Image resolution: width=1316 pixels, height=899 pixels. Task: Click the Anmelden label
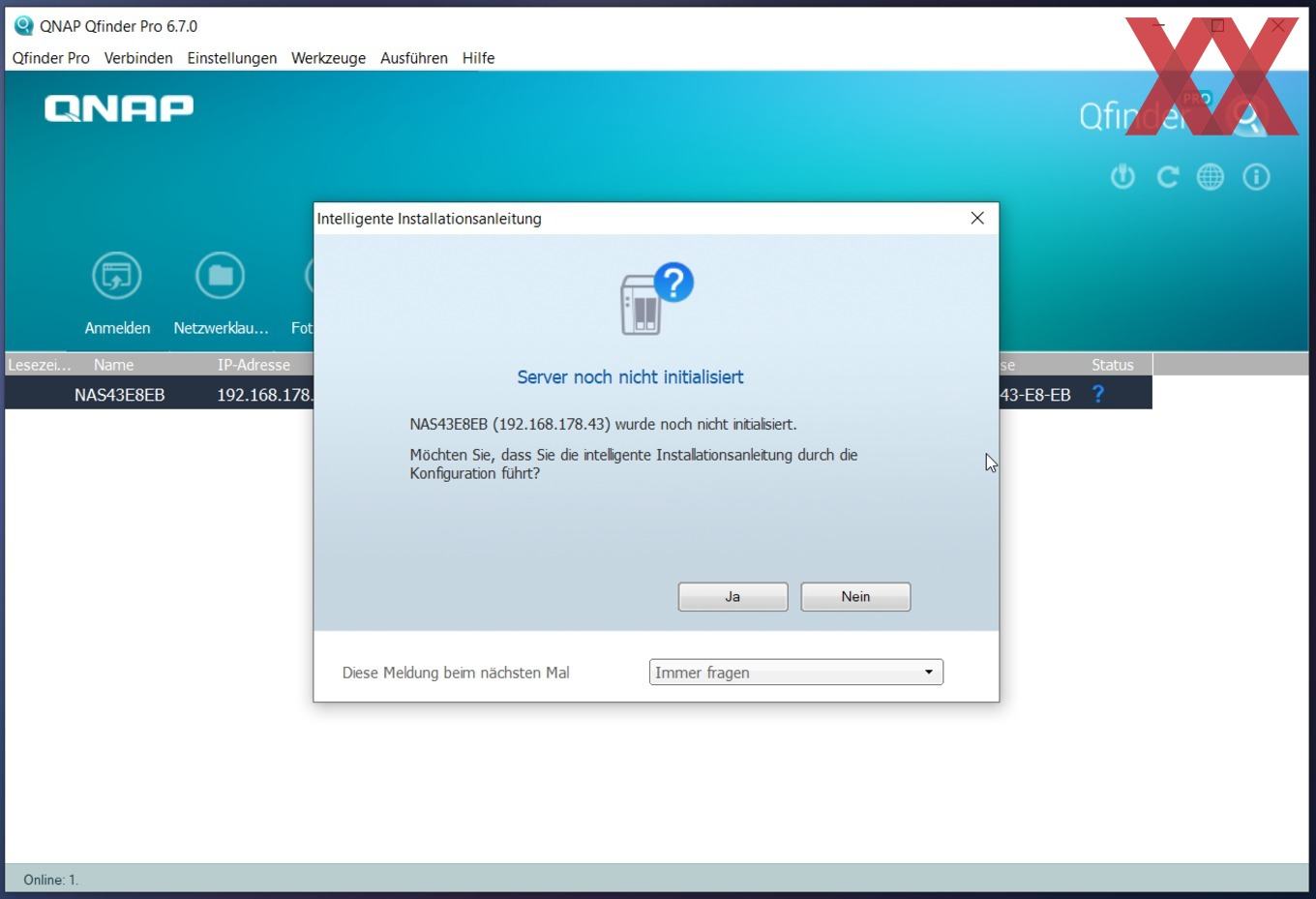117,328
